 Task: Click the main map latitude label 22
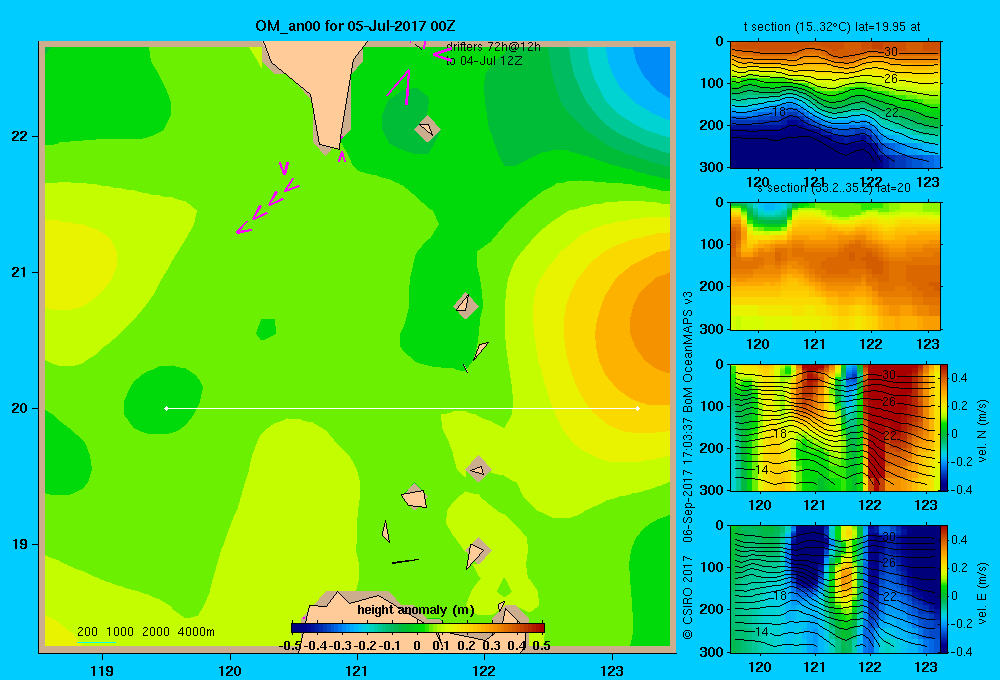(20, 136)
